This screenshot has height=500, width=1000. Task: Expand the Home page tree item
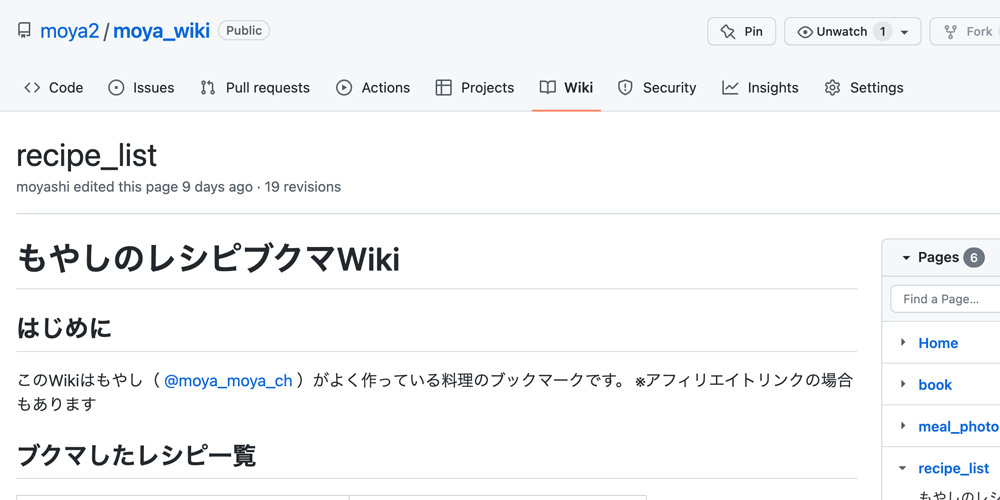[903, 343]
